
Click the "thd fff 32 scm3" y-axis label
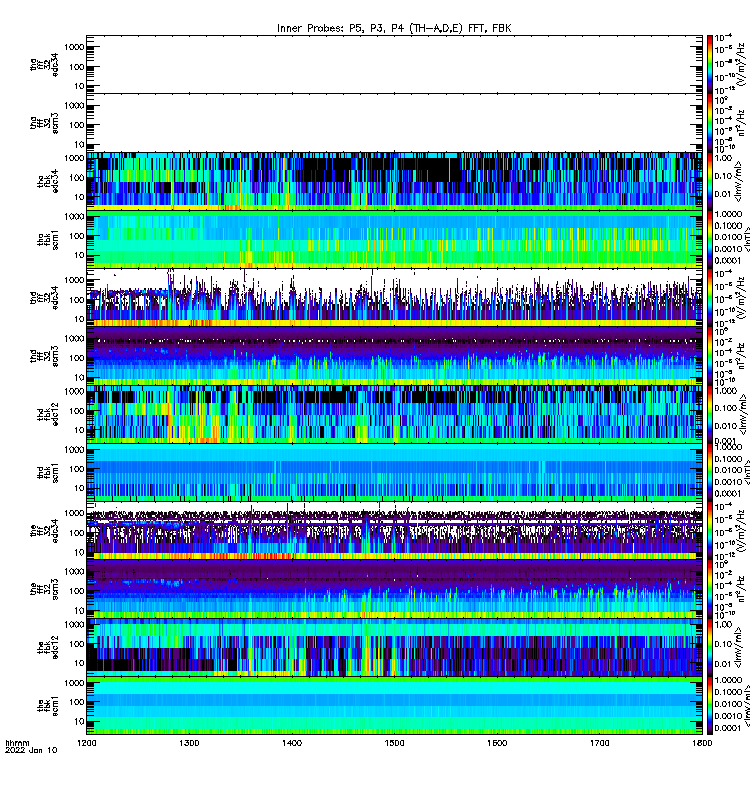click(x=44, y=356)
